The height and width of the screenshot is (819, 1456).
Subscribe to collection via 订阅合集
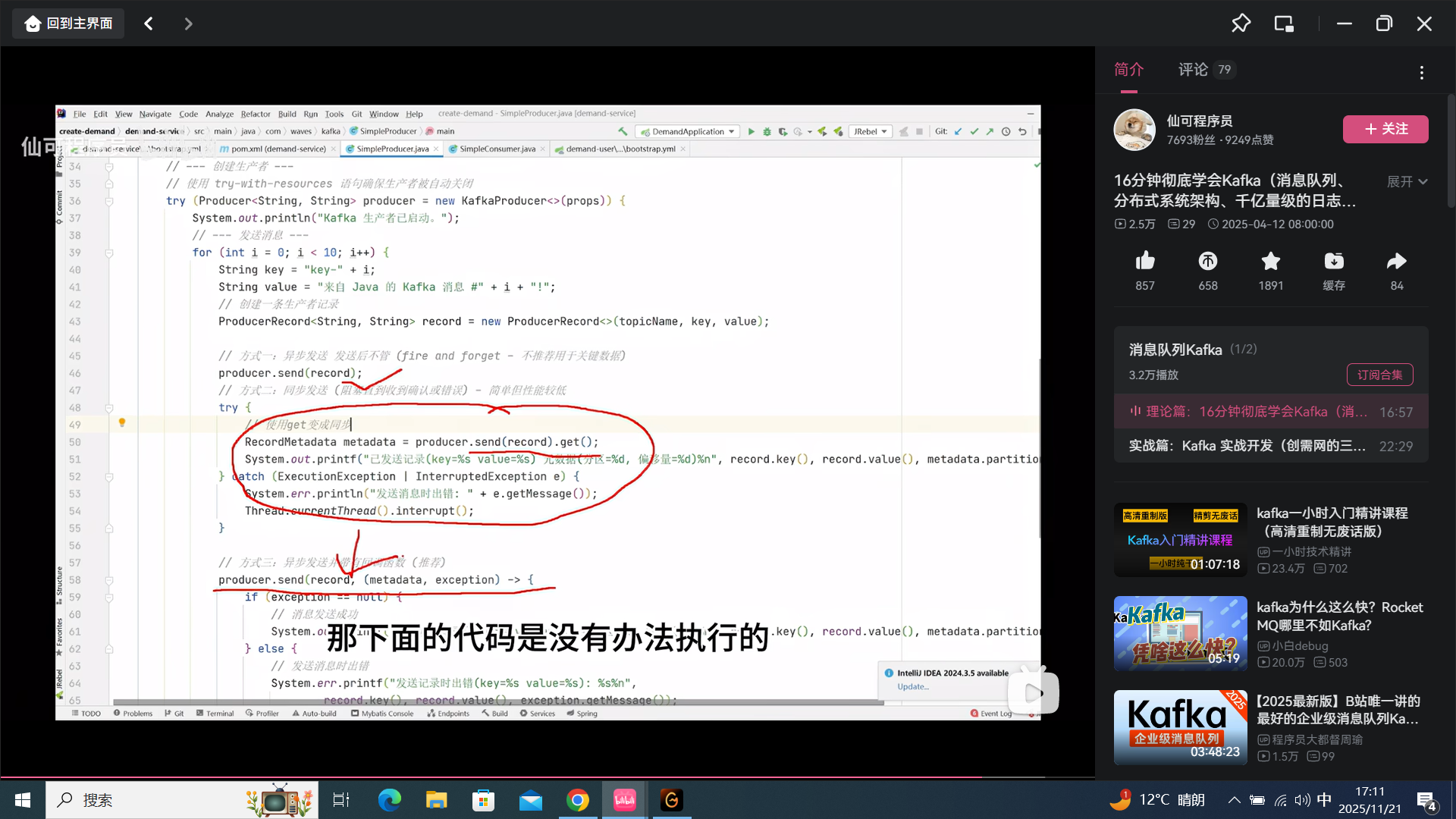tap(1379, 375)
